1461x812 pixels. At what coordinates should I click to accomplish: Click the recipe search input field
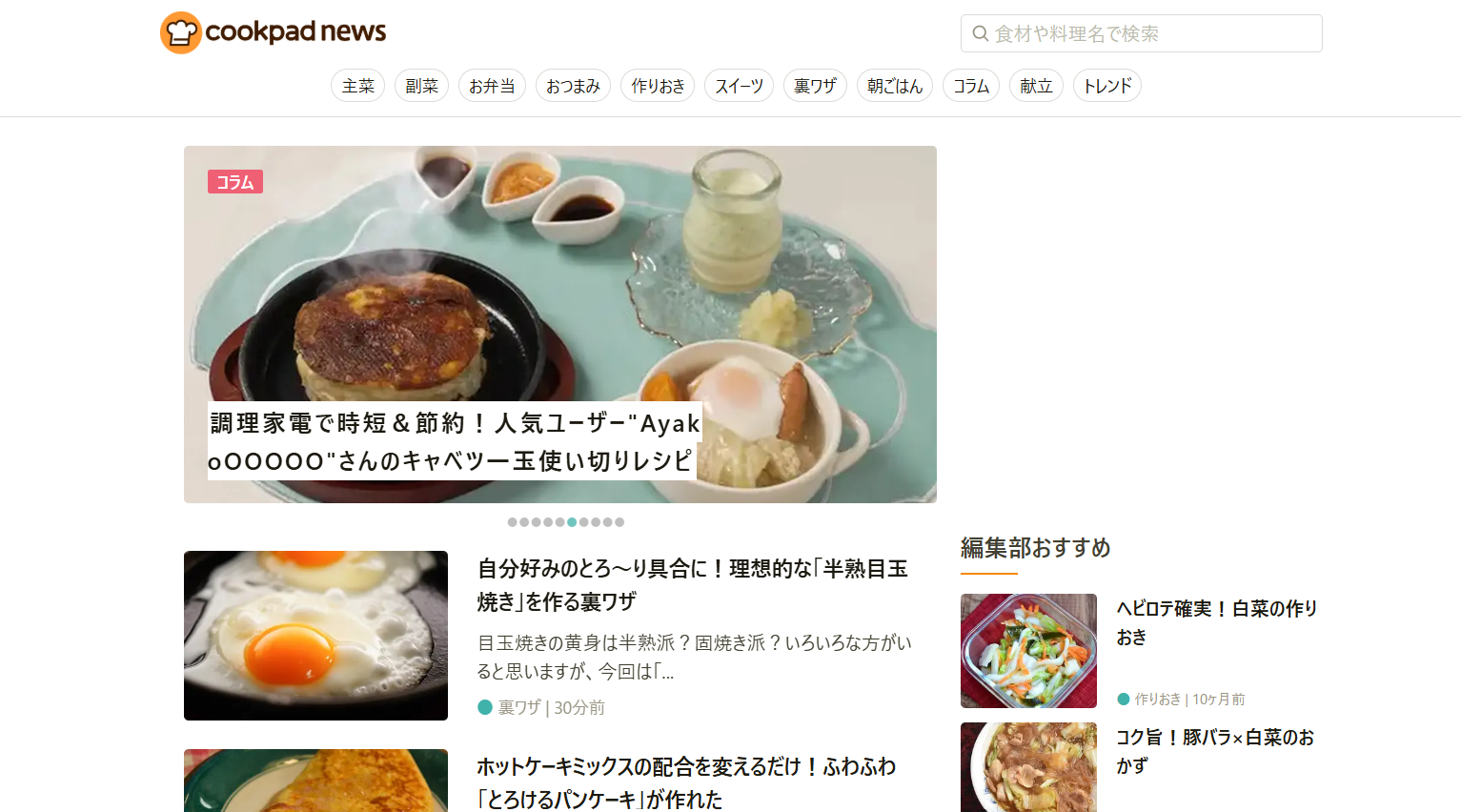pyautogui.click(x=1142, y=33)
